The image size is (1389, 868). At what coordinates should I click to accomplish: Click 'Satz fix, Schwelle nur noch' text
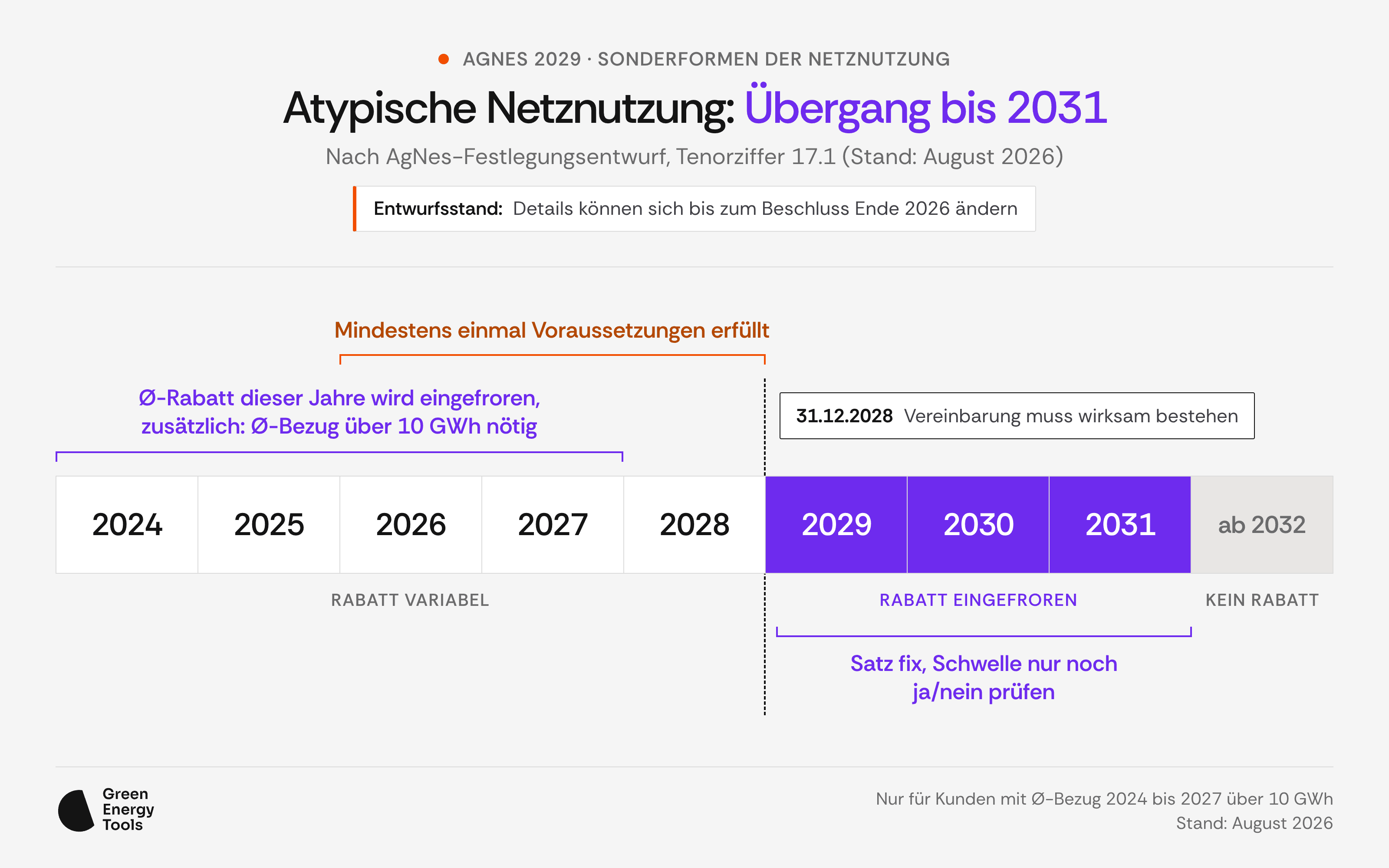[x=984, y=664]
